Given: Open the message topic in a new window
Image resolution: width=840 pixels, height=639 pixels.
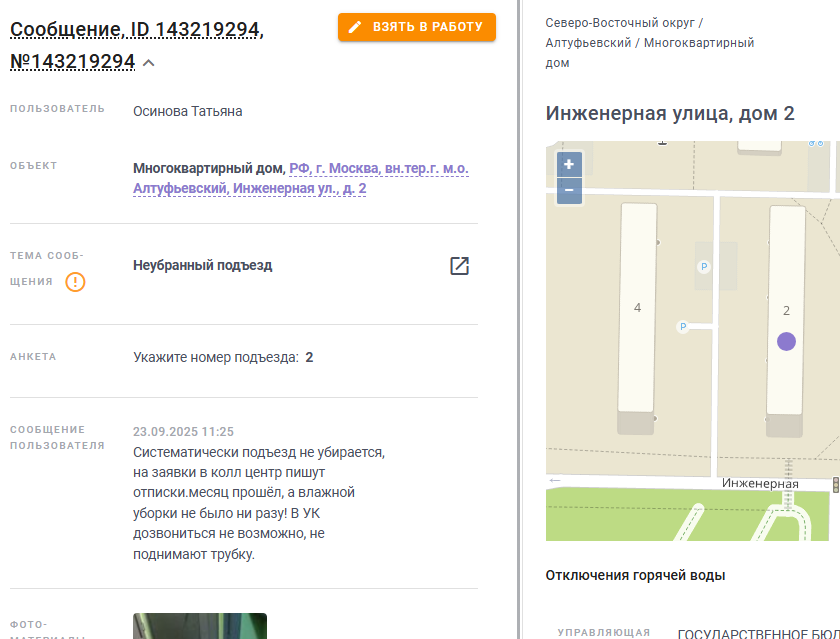Looking at the screenshot, I should click(459, 266).
